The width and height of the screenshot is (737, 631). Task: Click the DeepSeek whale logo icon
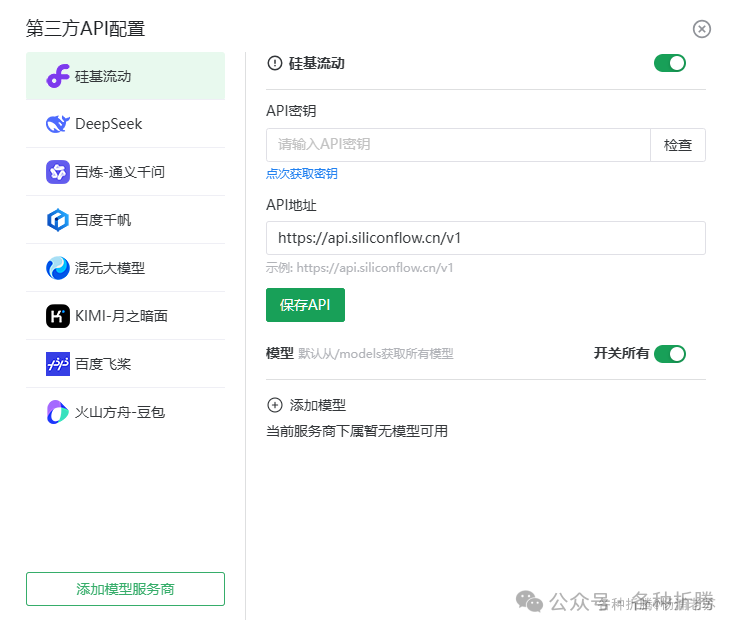pyautogui.click(x=58, y=124)
